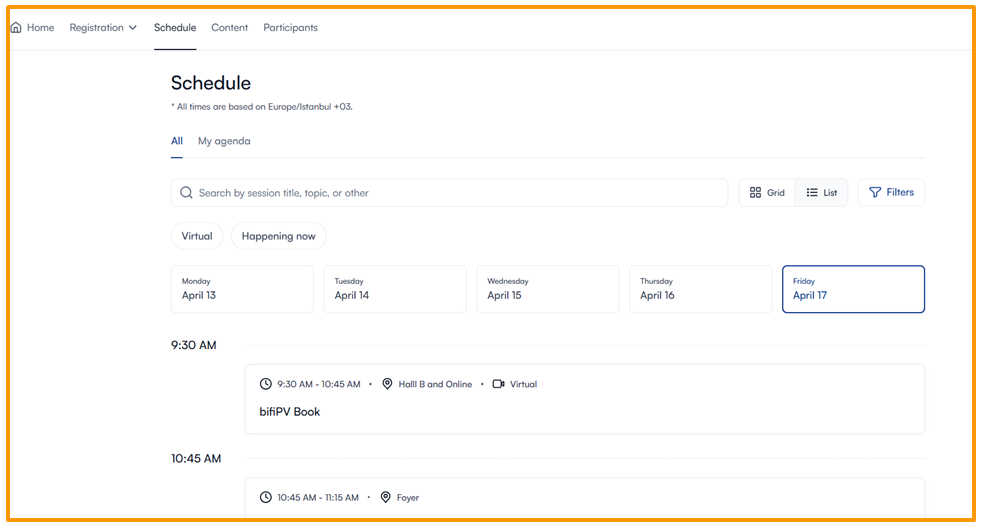The width and height of the screenshot is (981, 527).
Task: Open the Content tab
Action: [229, 28]
